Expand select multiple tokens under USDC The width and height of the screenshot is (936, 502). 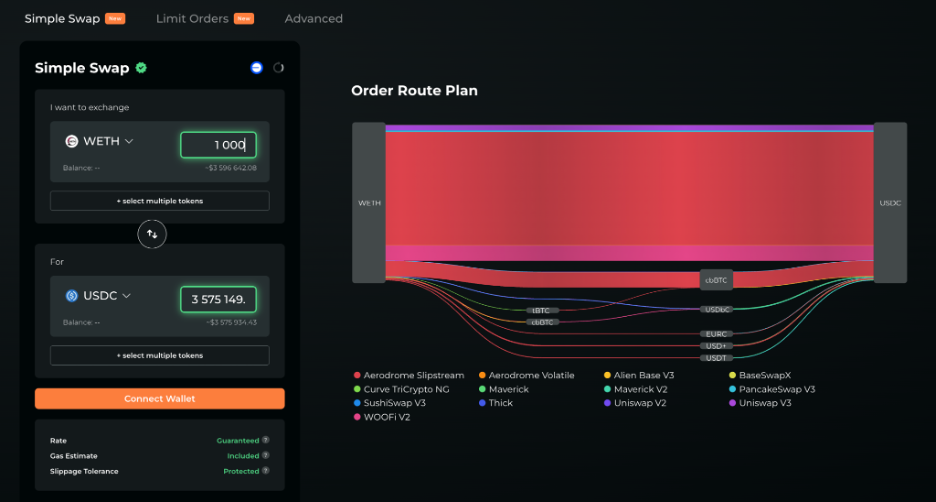coord(159,355)
